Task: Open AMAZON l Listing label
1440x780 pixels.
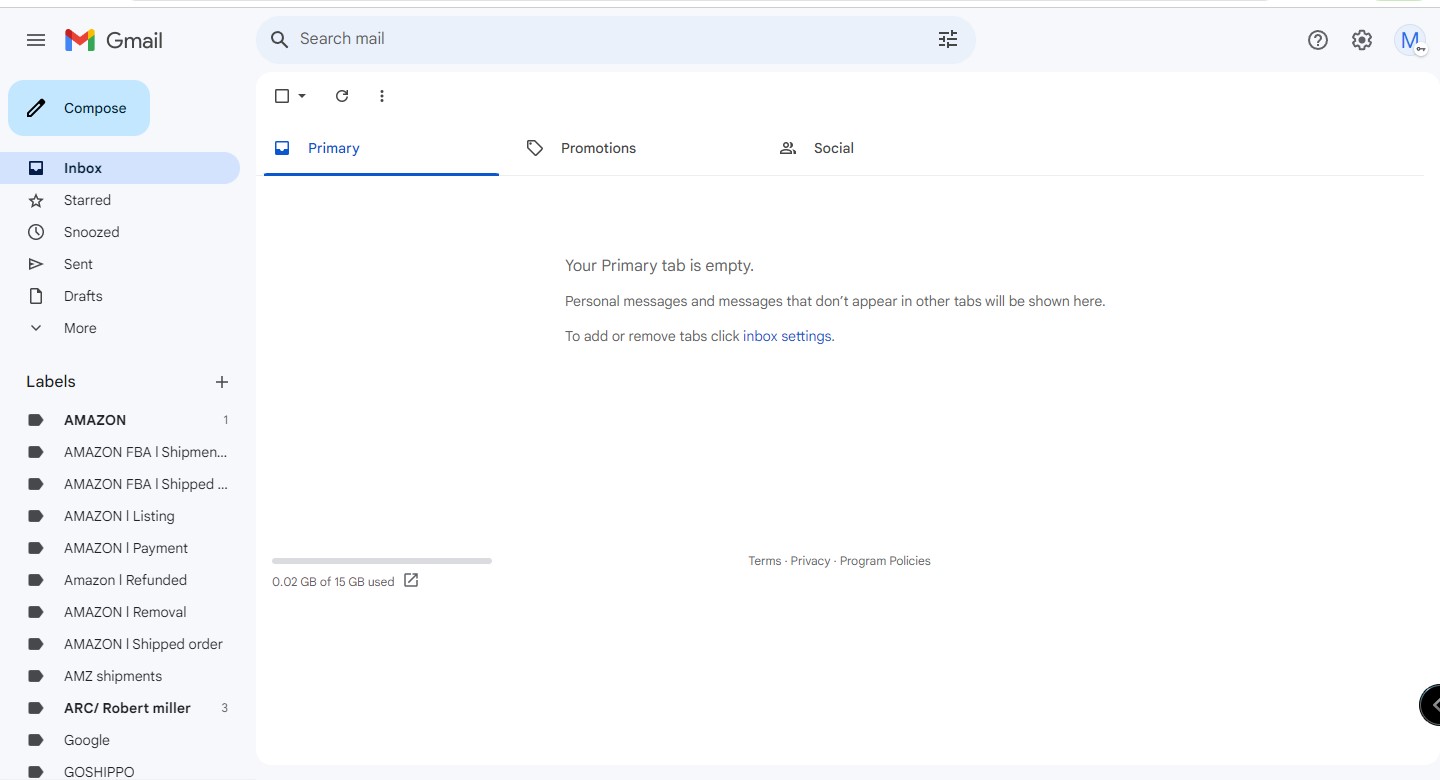Action: pos(120,516)
